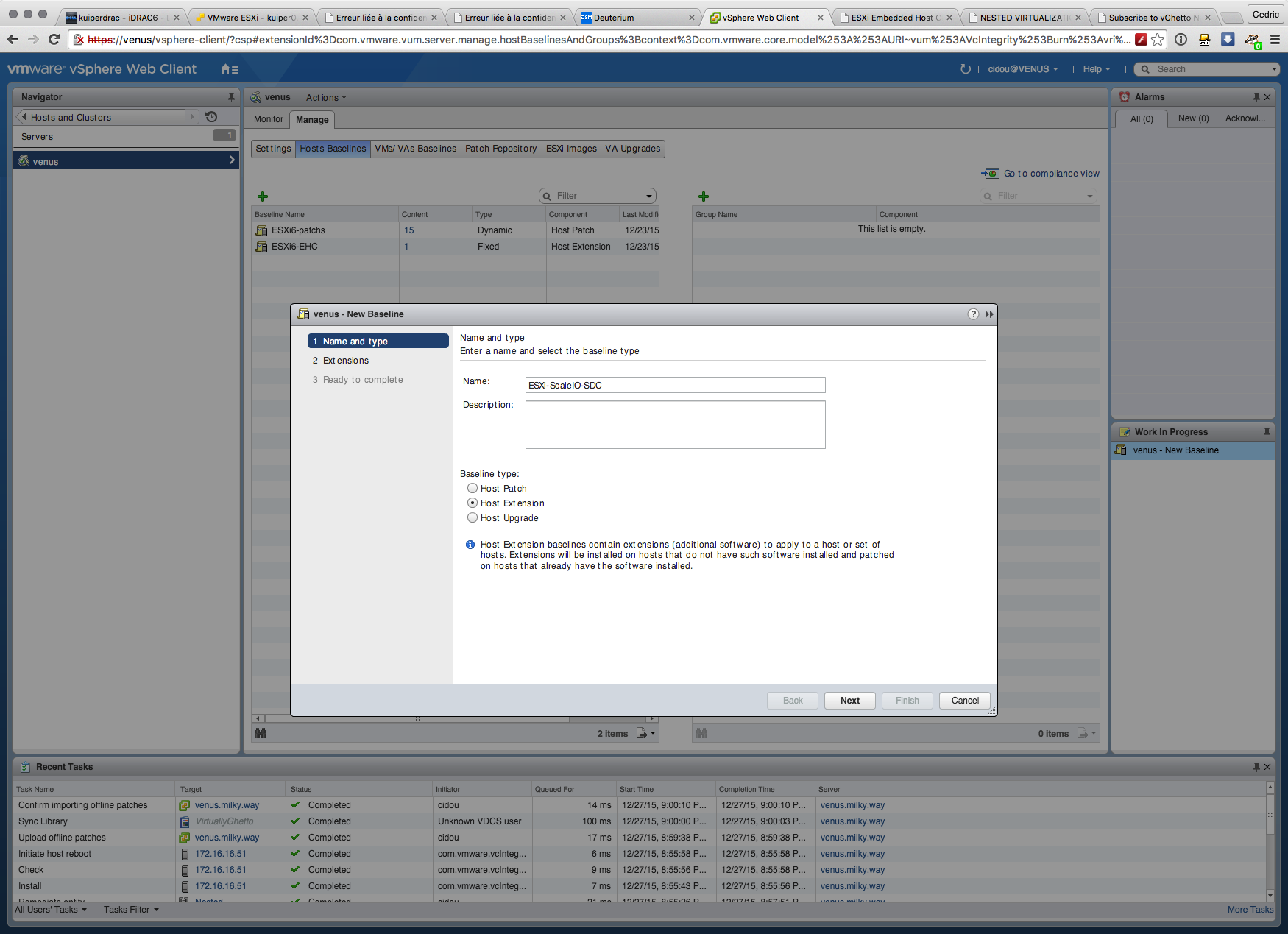The height and width of the screenshot is (934, 1288).
Task: Click the green plus to add a baseline
Action: pos(263,197)
